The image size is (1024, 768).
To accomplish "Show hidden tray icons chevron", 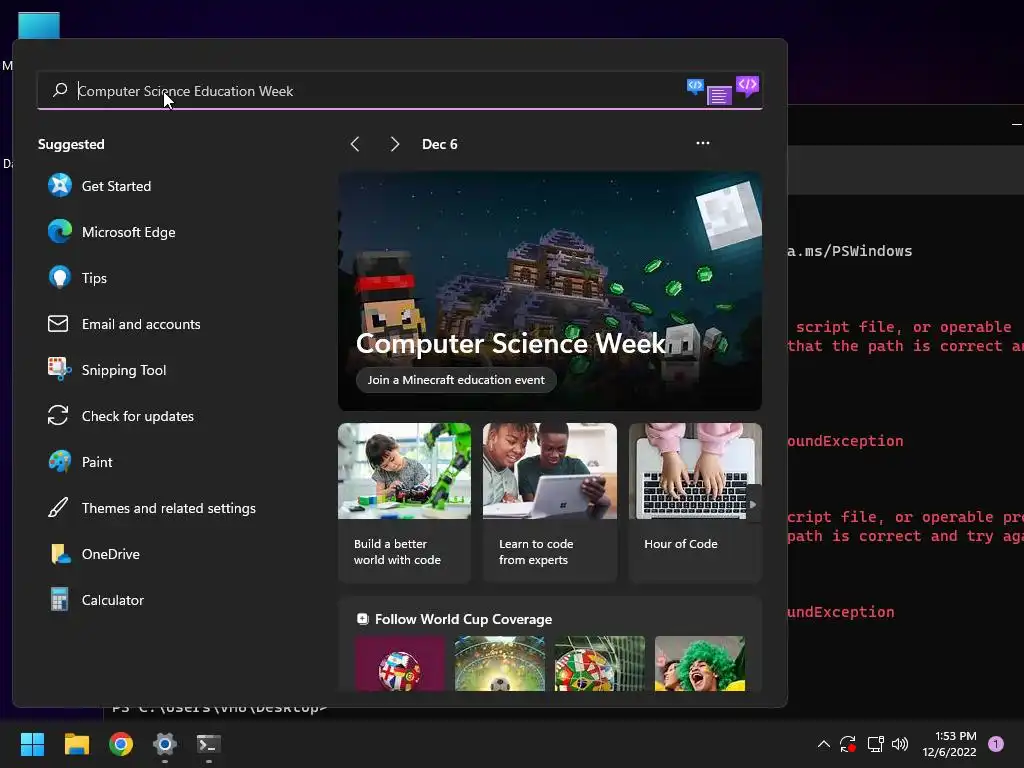I will point(824,744).
